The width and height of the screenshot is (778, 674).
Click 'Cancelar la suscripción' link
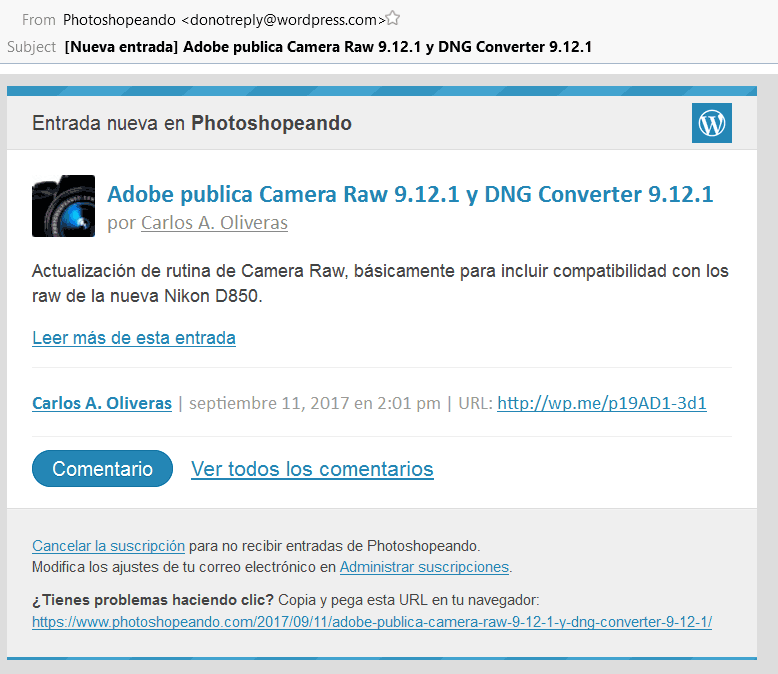click(108, 546)
